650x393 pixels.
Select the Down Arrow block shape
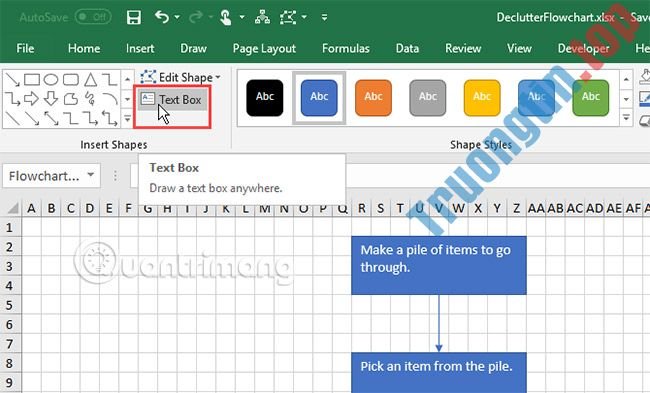(x=51, y=99)
